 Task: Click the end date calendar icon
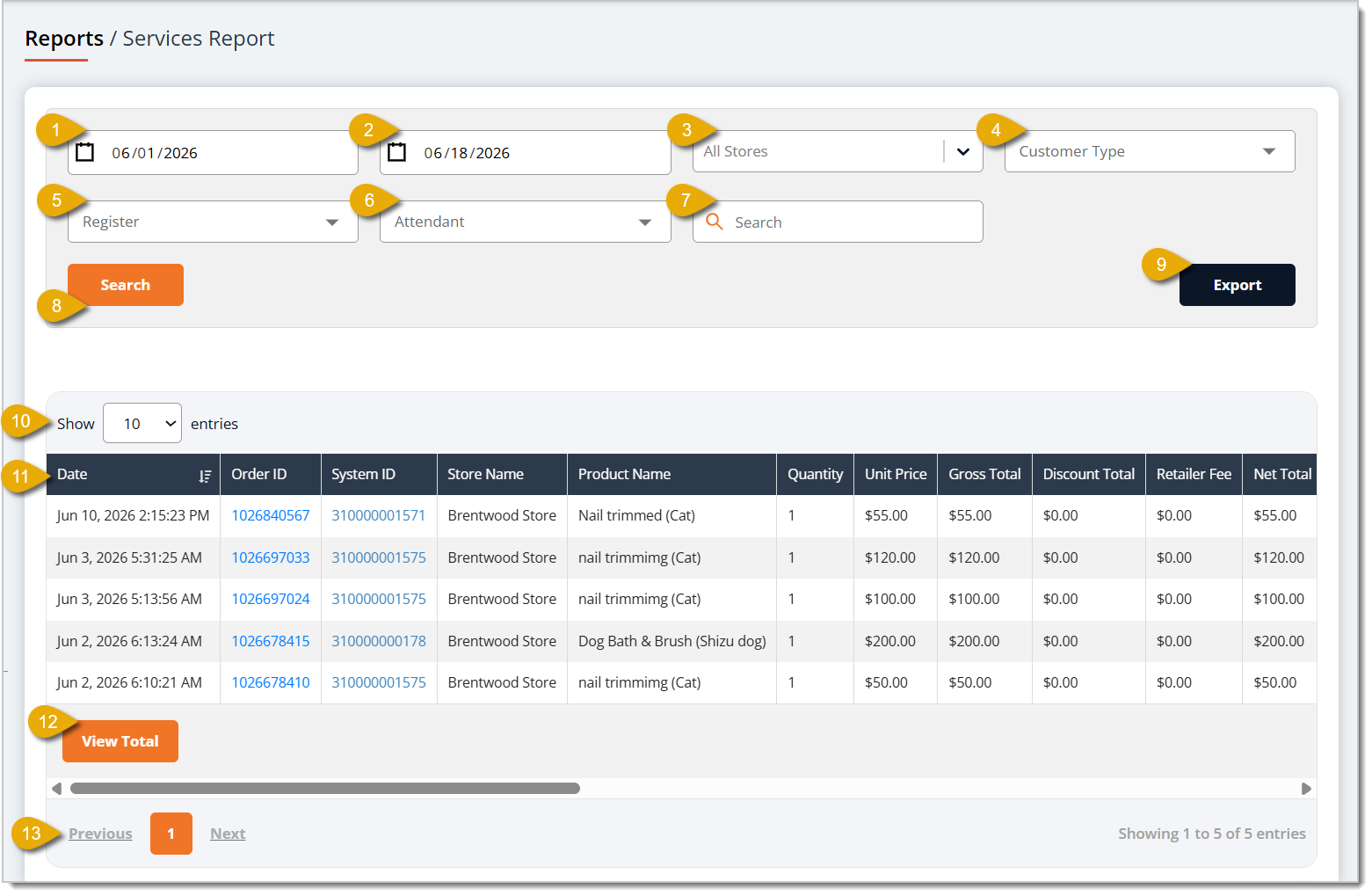[x=396, y=152]
